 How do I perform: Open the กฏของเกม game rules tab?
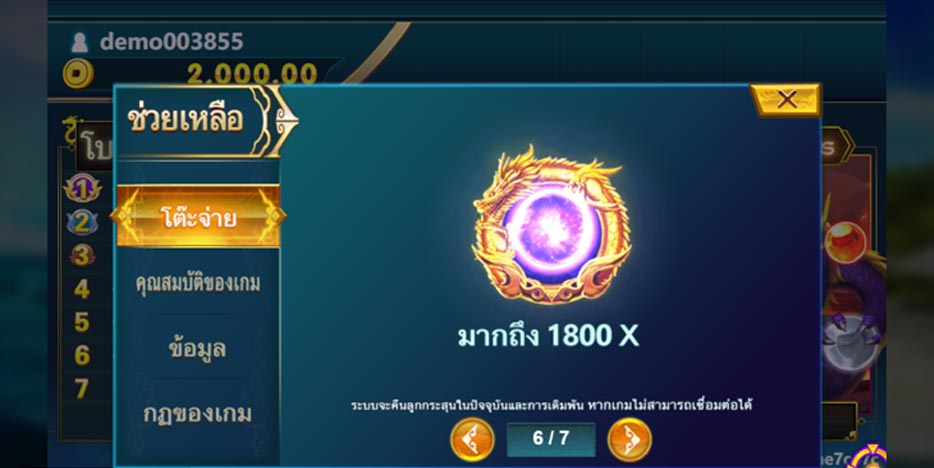[197, 413]
